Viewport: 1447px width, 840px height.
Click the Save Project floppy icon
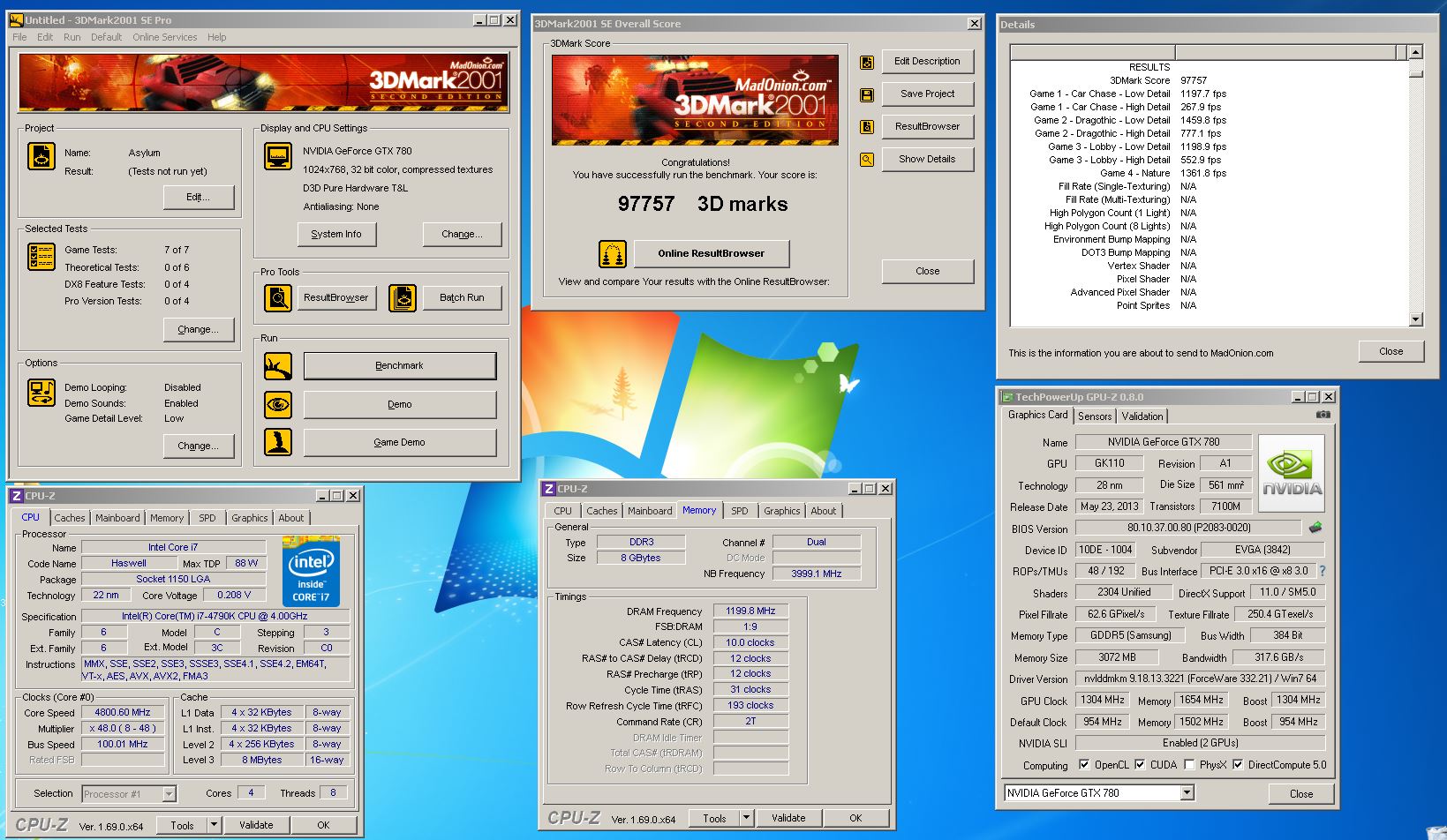tap(867, 94)
